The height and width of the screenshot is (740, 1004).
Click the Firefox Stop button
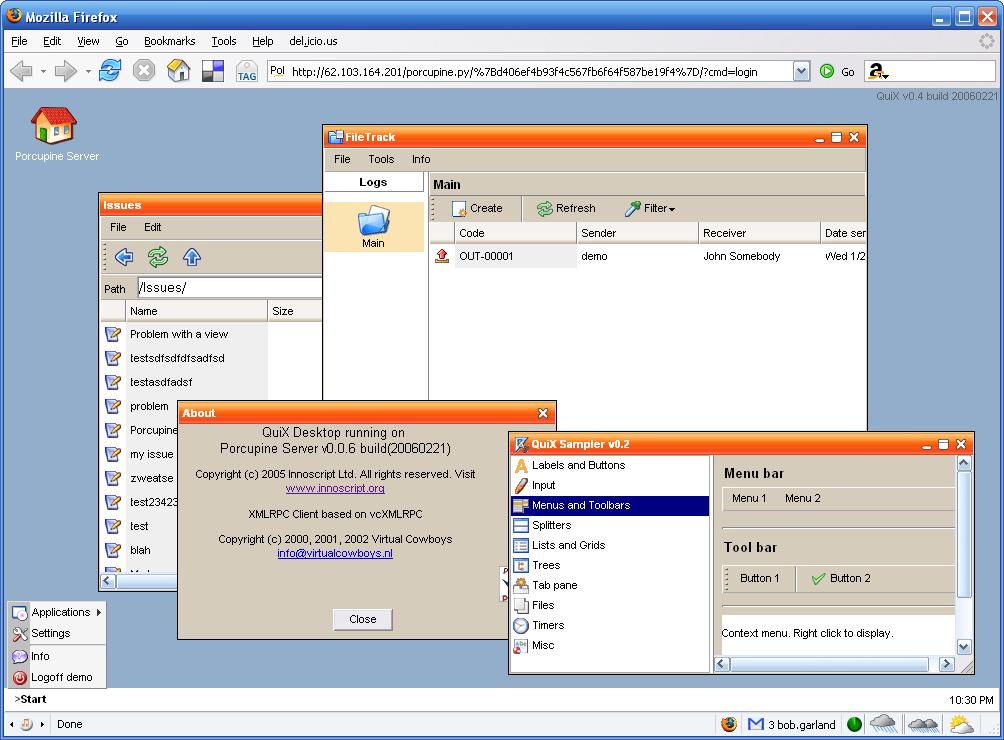pyautogui.click(x=144, y=70)
